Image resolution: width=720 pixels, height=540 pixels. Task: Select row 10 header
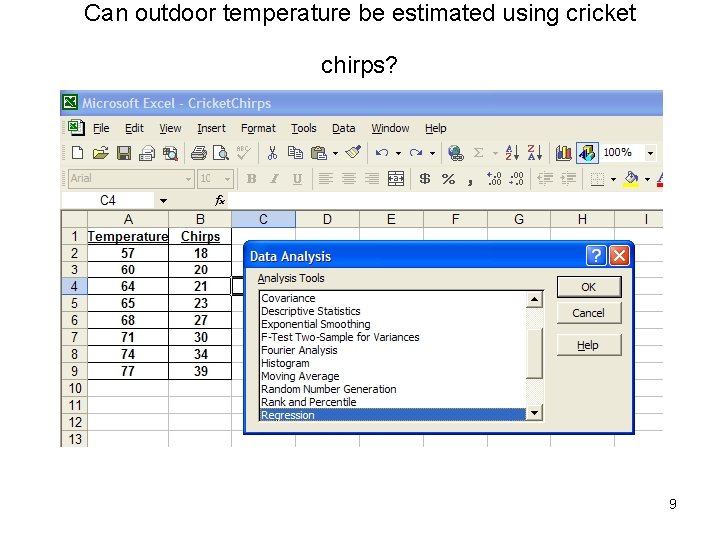coord(74,388)
